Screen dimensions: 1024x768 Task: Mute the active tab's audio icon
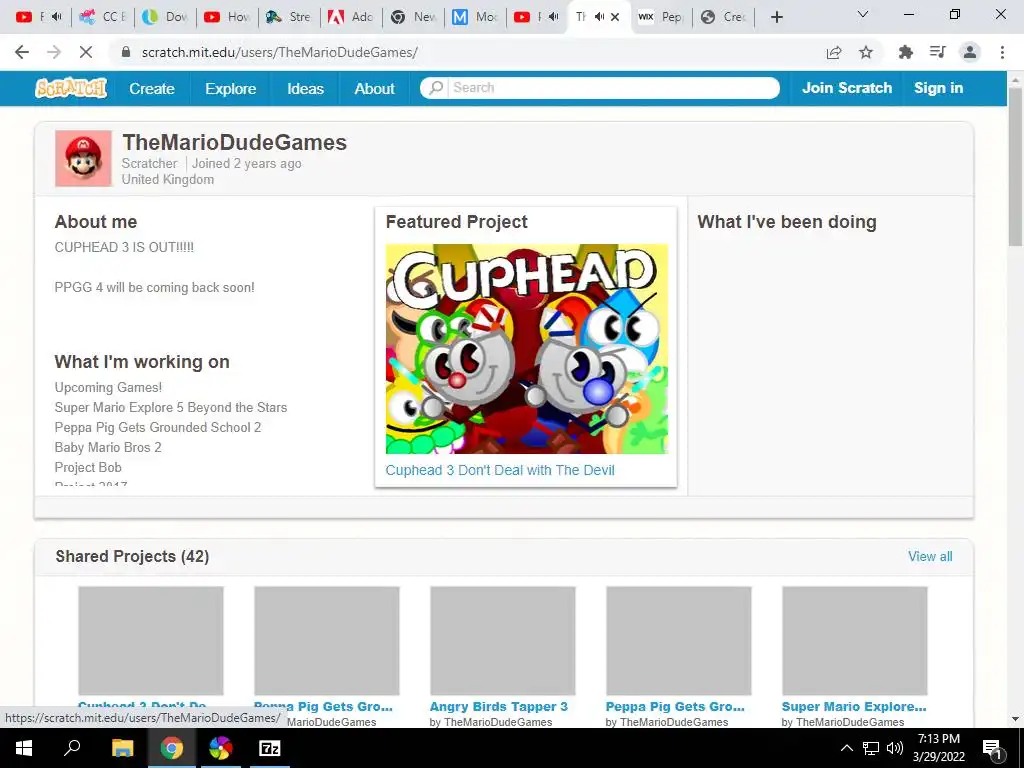599,17
